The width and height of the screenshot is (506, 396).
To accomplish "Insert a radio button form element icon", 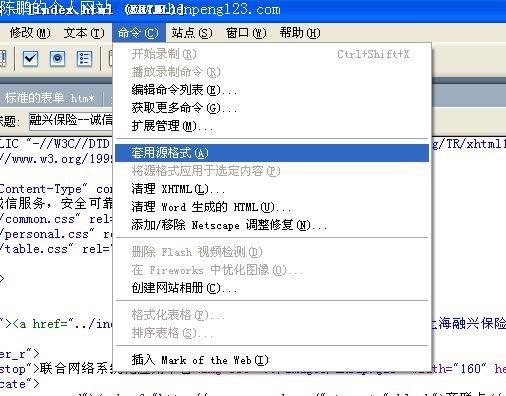I will pos(57,59).
